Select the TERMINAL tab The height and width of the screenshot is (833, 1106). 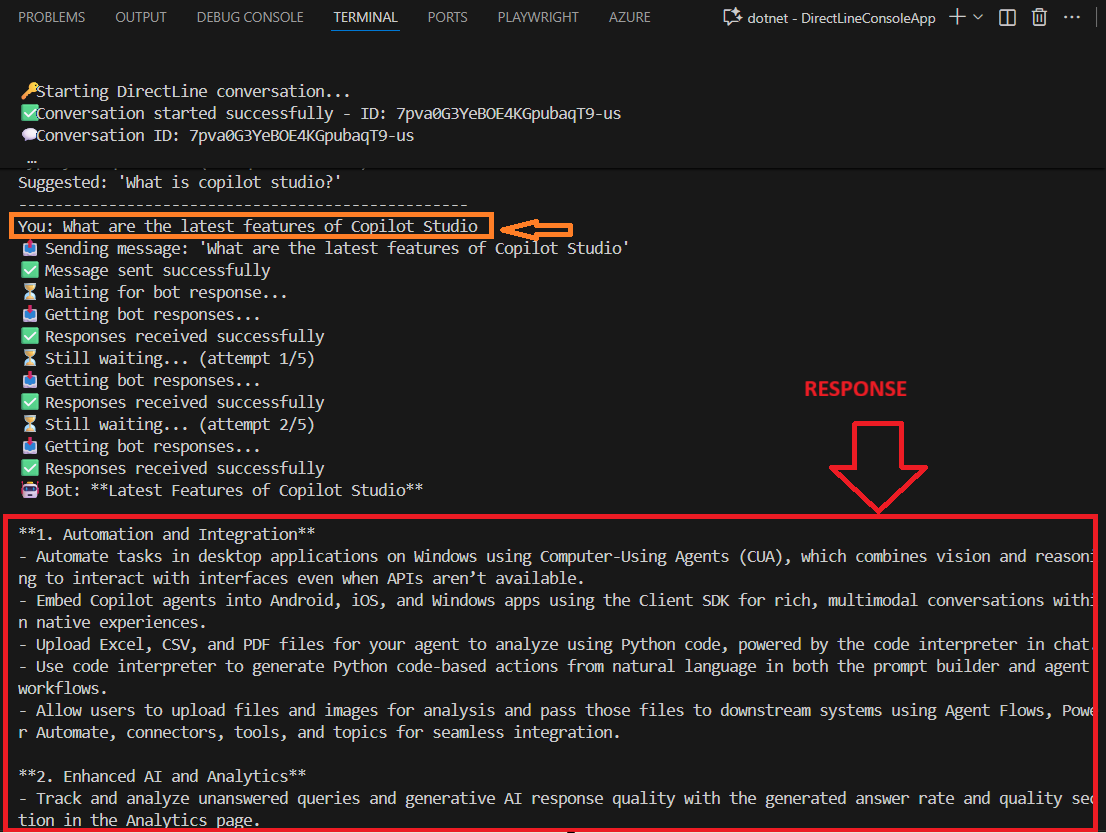coord(365,17)
